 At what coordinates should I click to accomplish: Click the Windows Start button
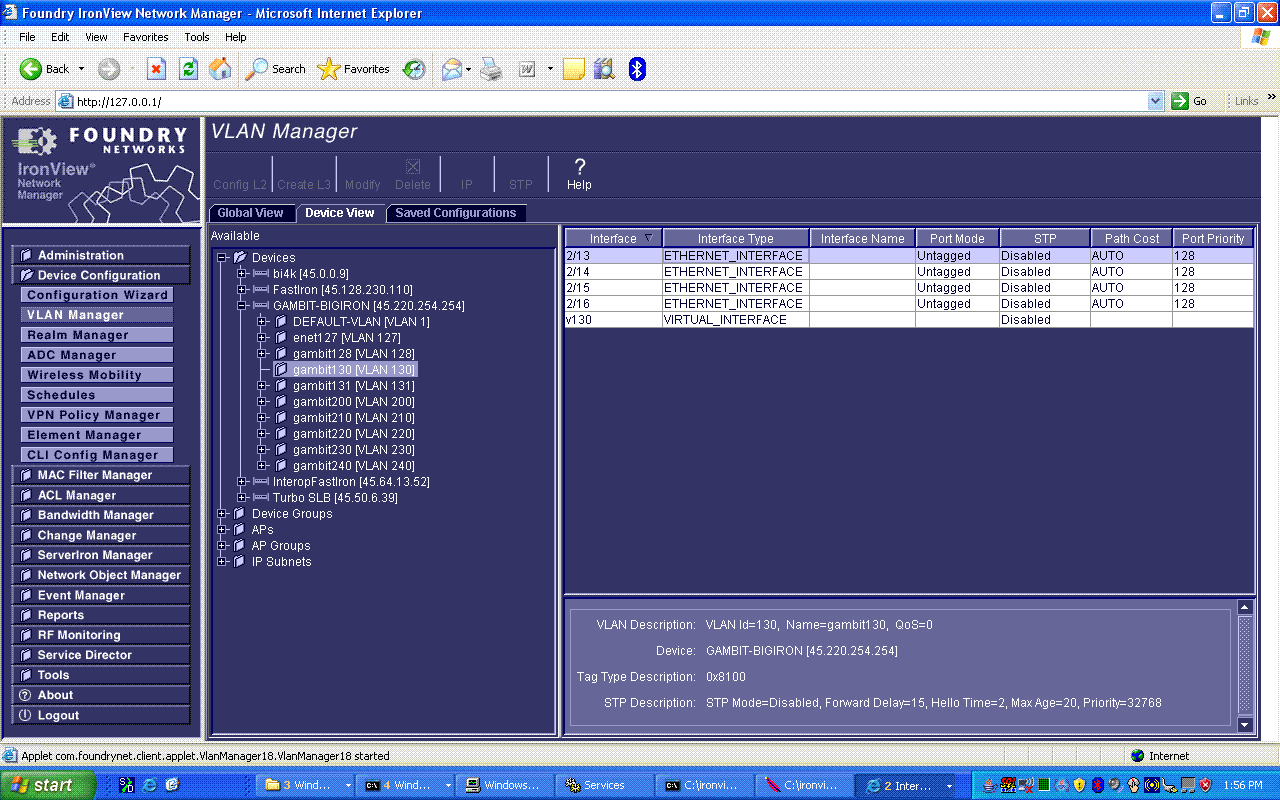[x=48, y=785]
